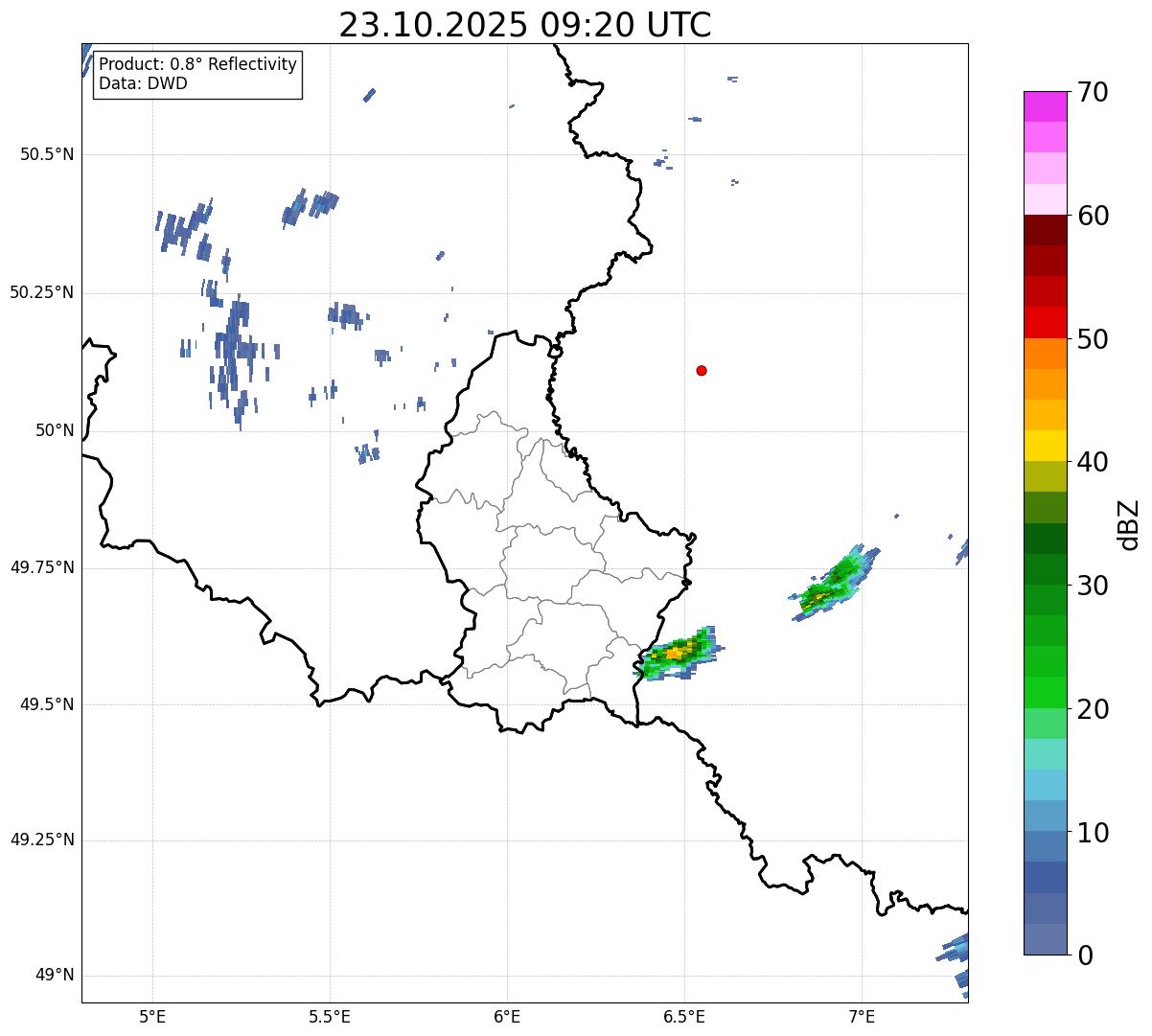Click the 49.25°N latitude tick label
Screen dimensions: 1152x1036
[42, 840]
